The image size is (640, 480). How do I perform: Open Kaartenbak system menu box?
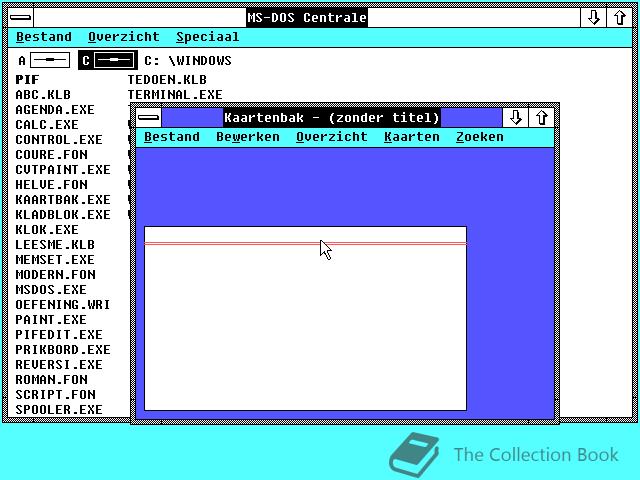pyautogui.click(x=149, y=118)
